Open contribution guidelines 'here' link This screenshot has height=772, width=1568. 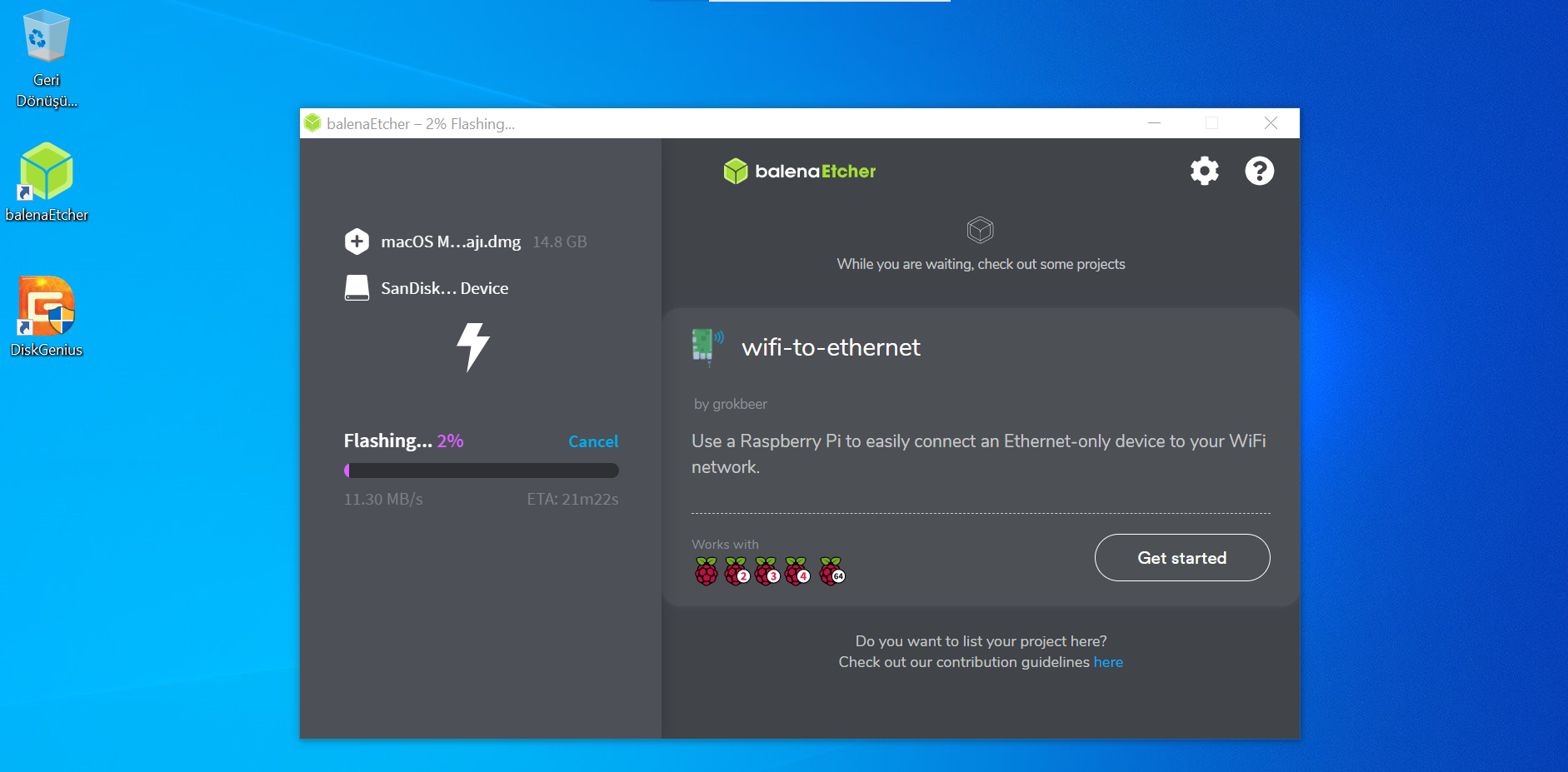[x=1108, y=662]
